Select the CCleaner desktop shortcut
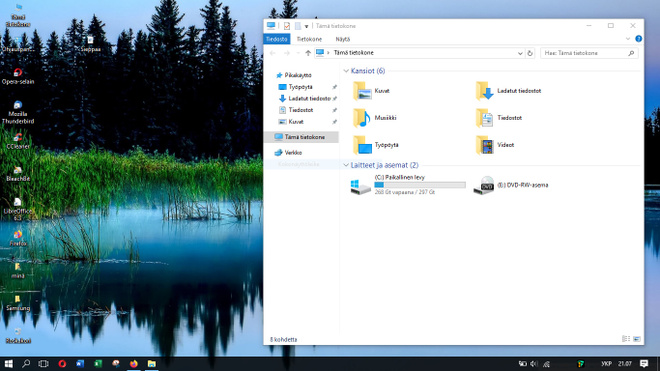This screenshot has width=660, height=371. click(18, 141)
